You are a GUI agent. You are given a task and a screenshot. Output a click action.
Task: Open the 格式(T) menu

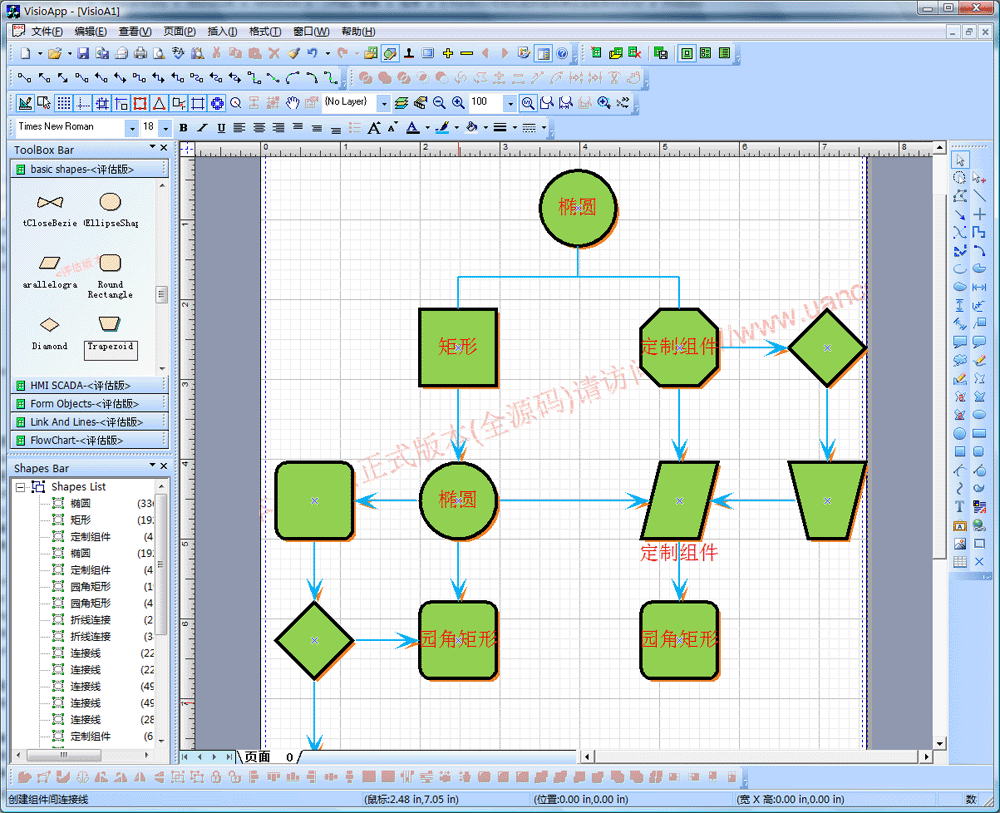(x=265, y=31)
